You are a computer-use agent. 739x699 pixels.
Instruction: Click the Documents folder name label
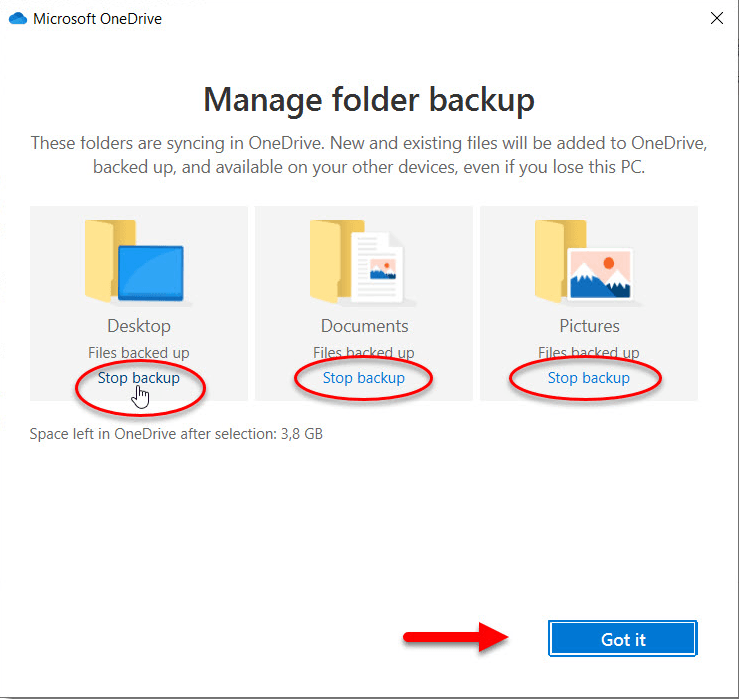pyautogui.click(x=364, y=326)
